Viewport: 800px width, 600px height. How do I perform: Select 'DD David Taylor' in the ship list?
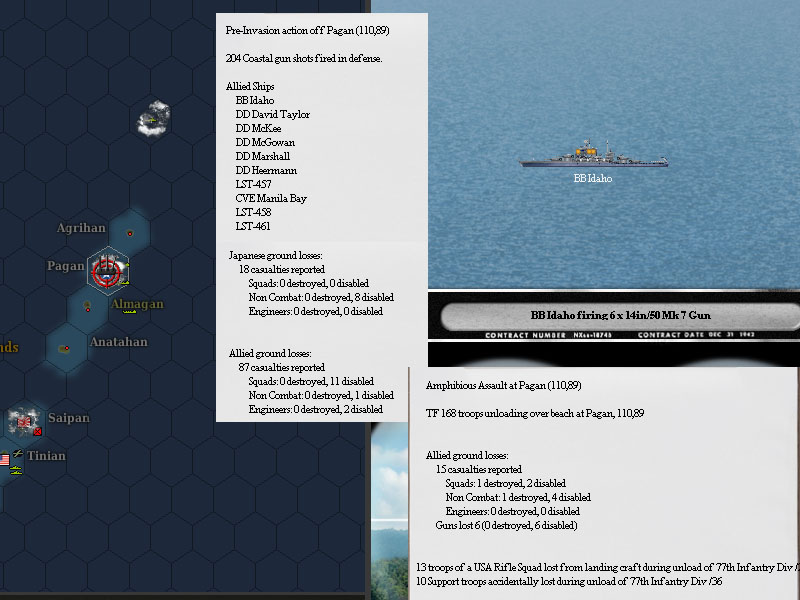tap(272, 114)
